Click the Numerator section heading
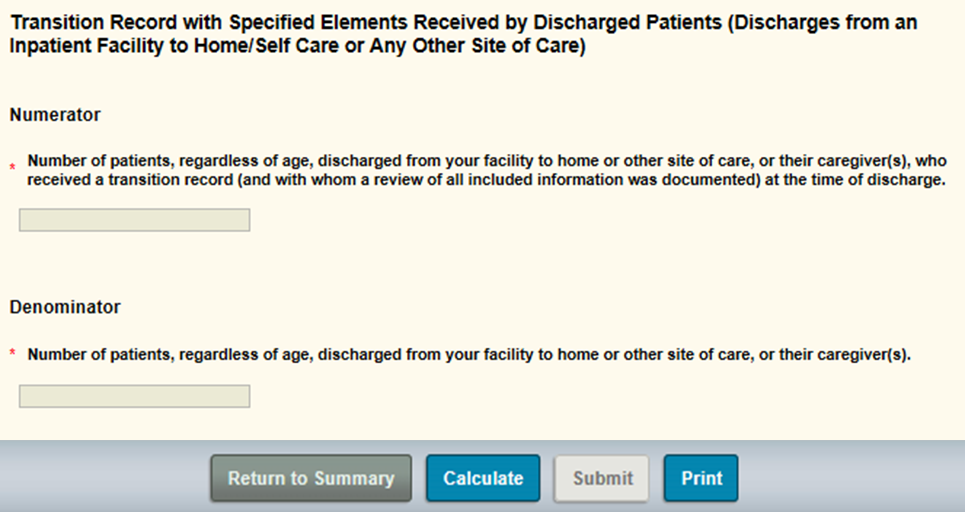Image resolution: width=965 pixels, height=512 pixels. (55, 115)
